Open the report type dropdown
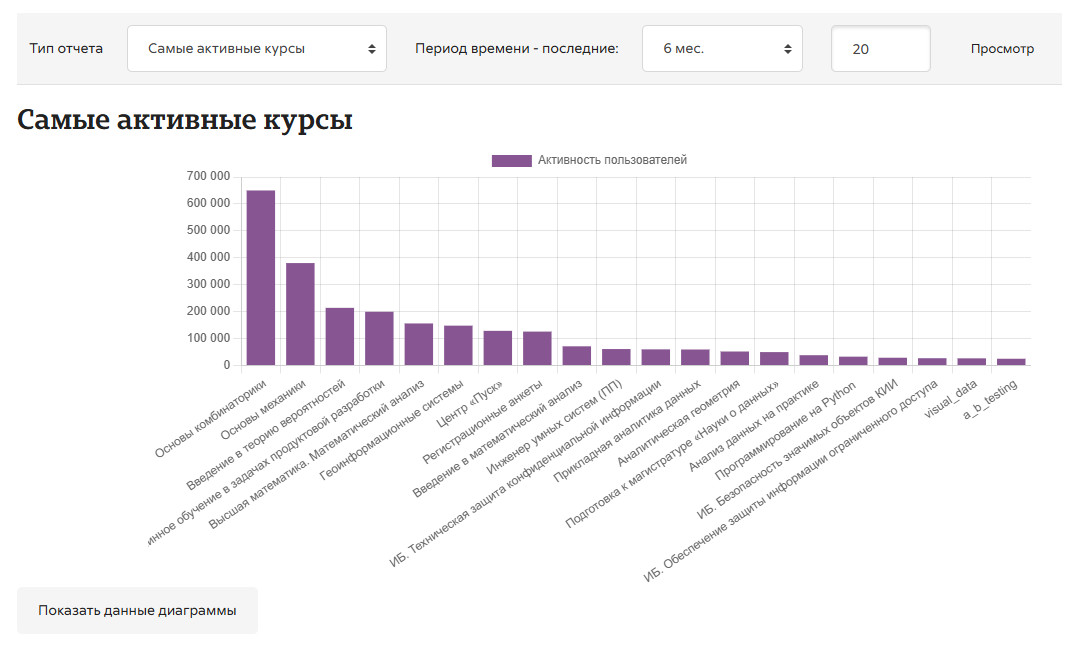Image resolution: width=1072 pixels, height=648 pixels. click(256, 49)
